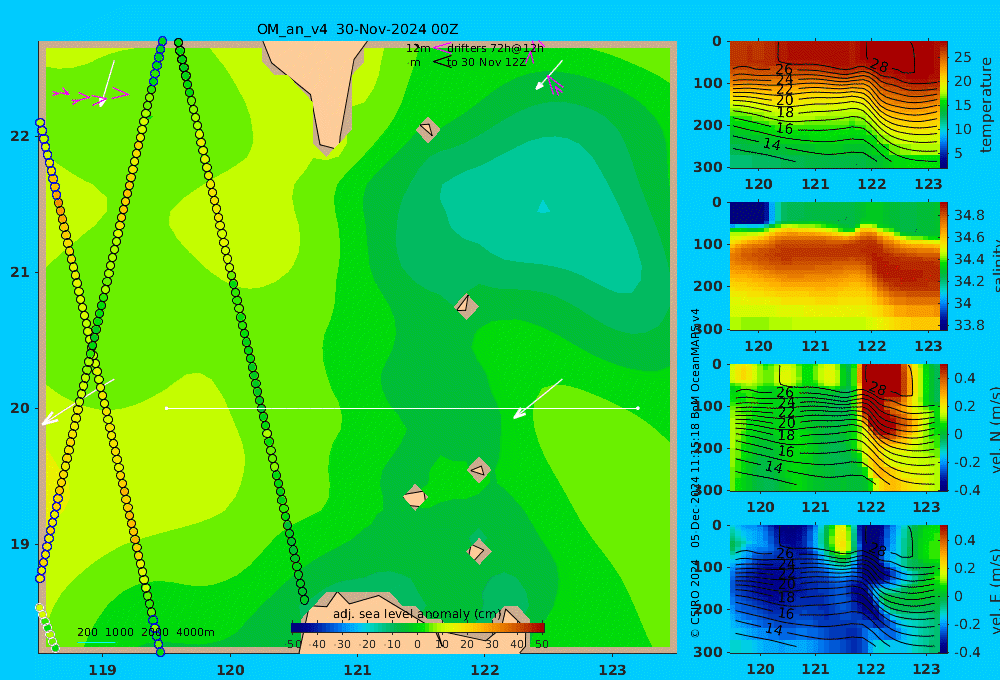
Task: Click the salinity colorbar scale
Action: pos(944,266)
